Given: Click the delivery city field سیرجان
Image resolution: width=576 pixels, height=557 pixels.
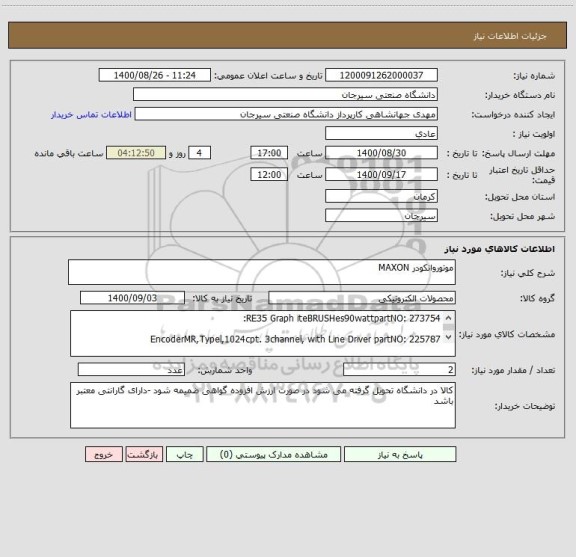Looking at the screenshot, I should pyautogui.click(x=381, y=216).
